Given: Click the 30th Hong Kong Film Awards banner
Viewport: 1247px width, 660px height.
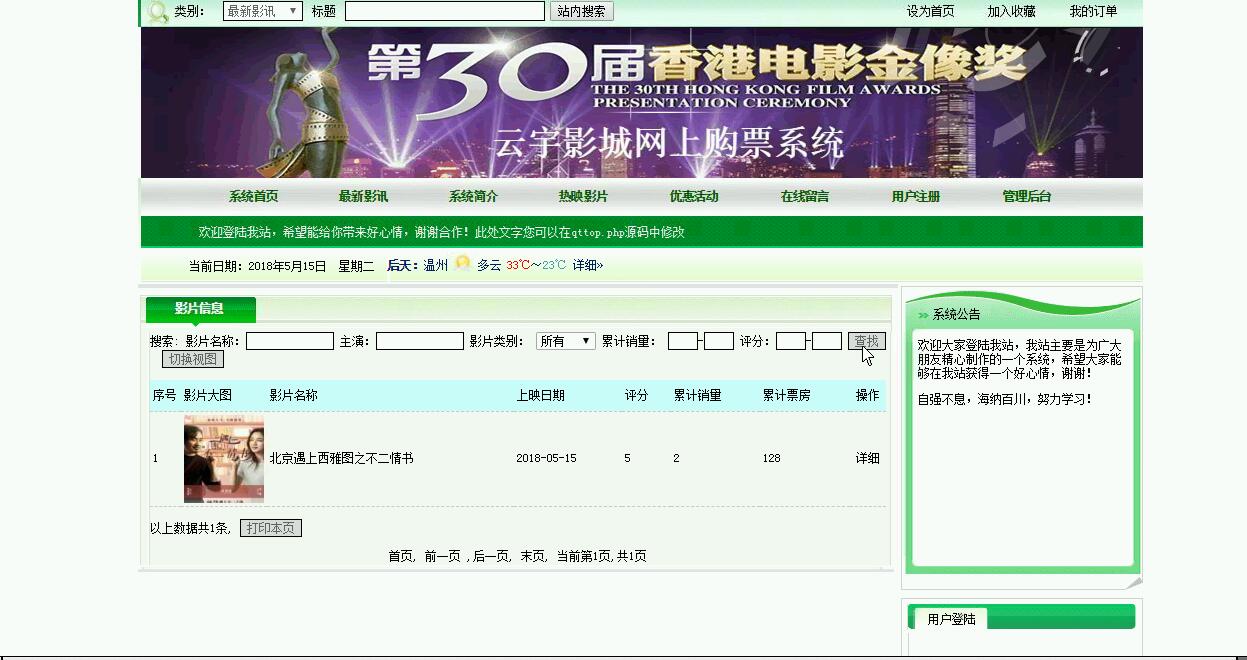Looking at the screenshot, I should (x=641, y=103).
